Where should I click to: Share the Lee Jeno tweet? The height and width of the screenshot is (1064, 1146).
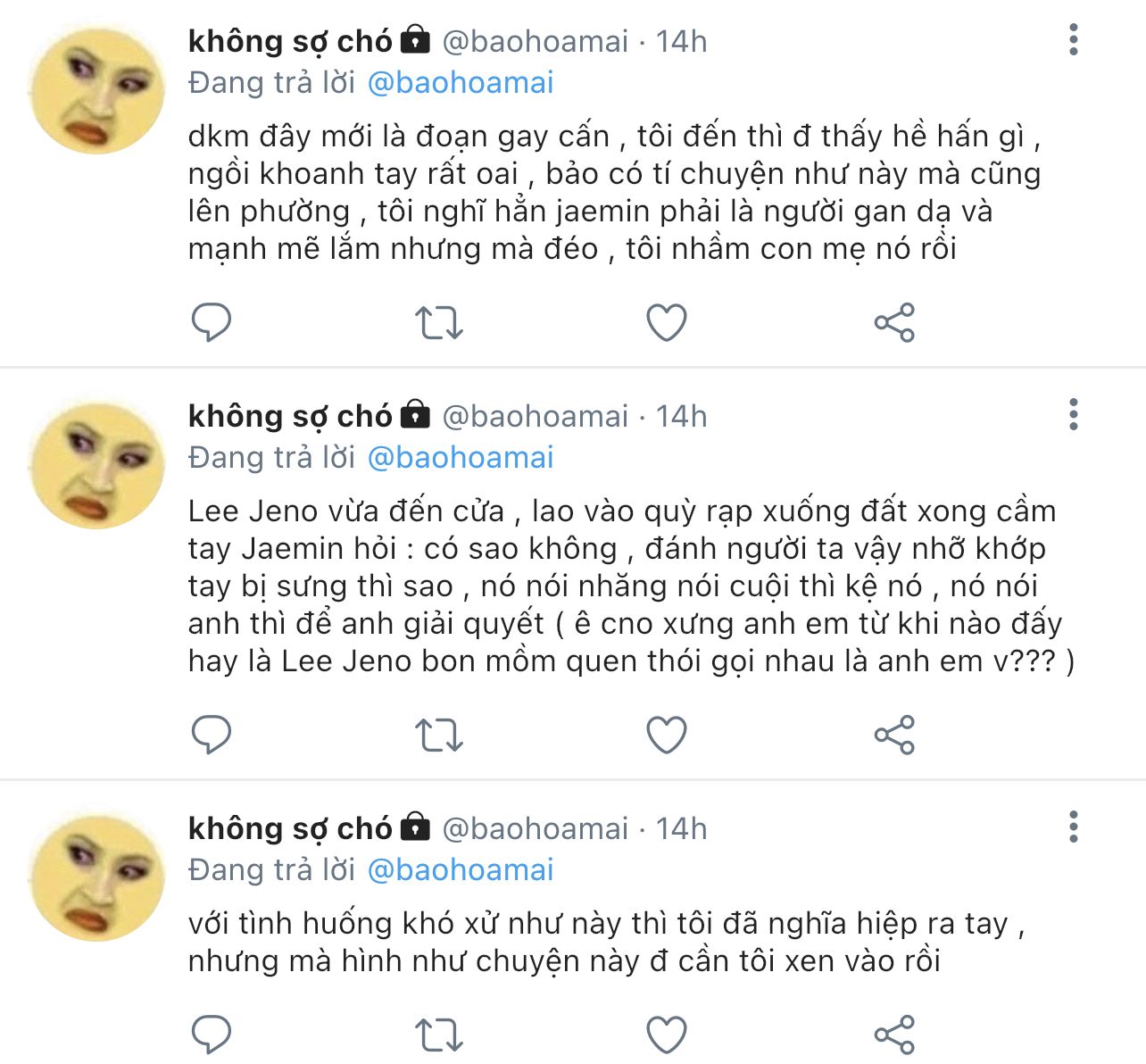pos(894,735)
